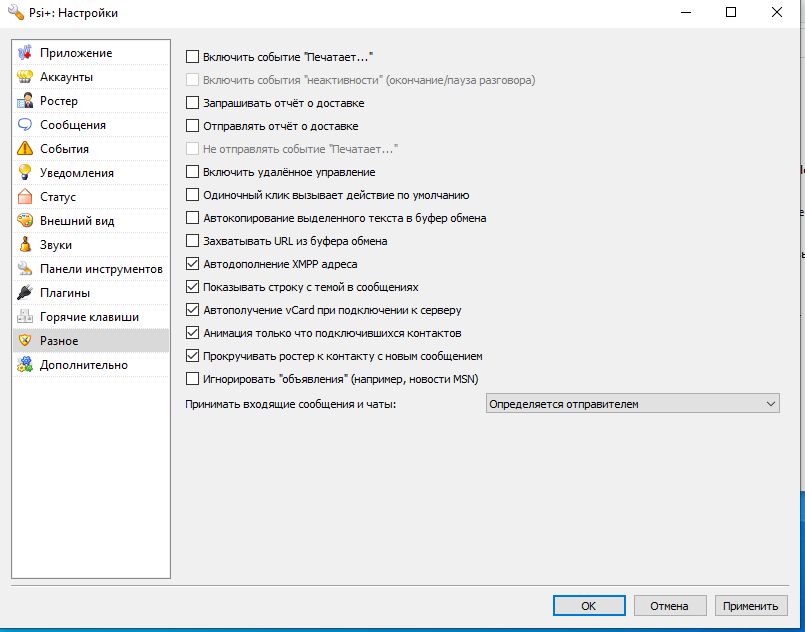Enable the "Печатает..." event checkbox
The width and height of the screenshot is (805, 632).
[193, 59]
